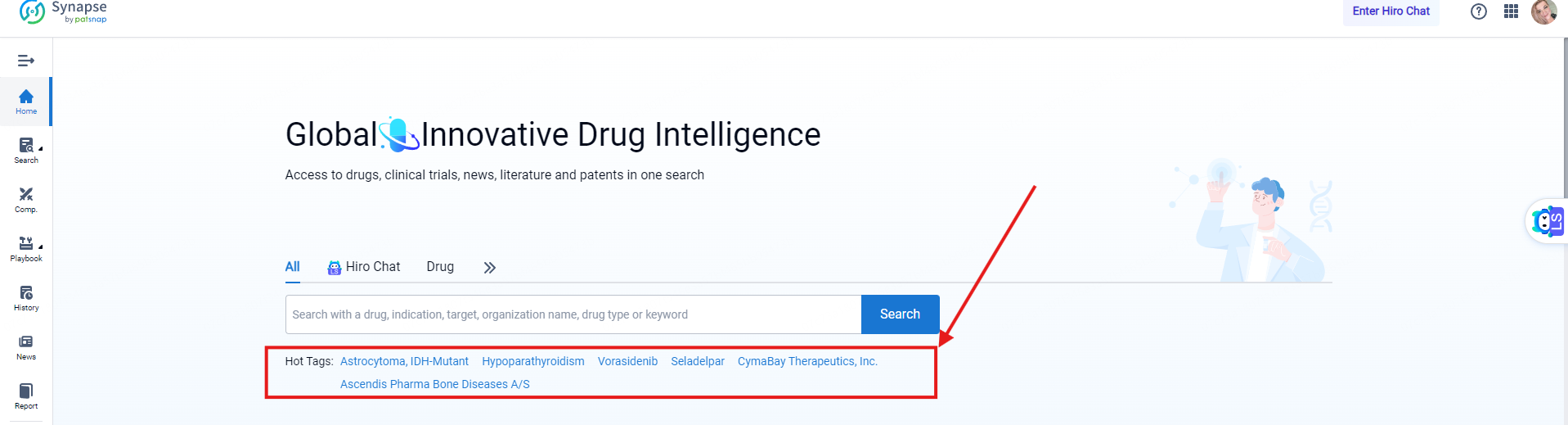Screen dimensions: 1568x425
Task: Click the Synapse by Patsnap logo
Action: point(63,11)
